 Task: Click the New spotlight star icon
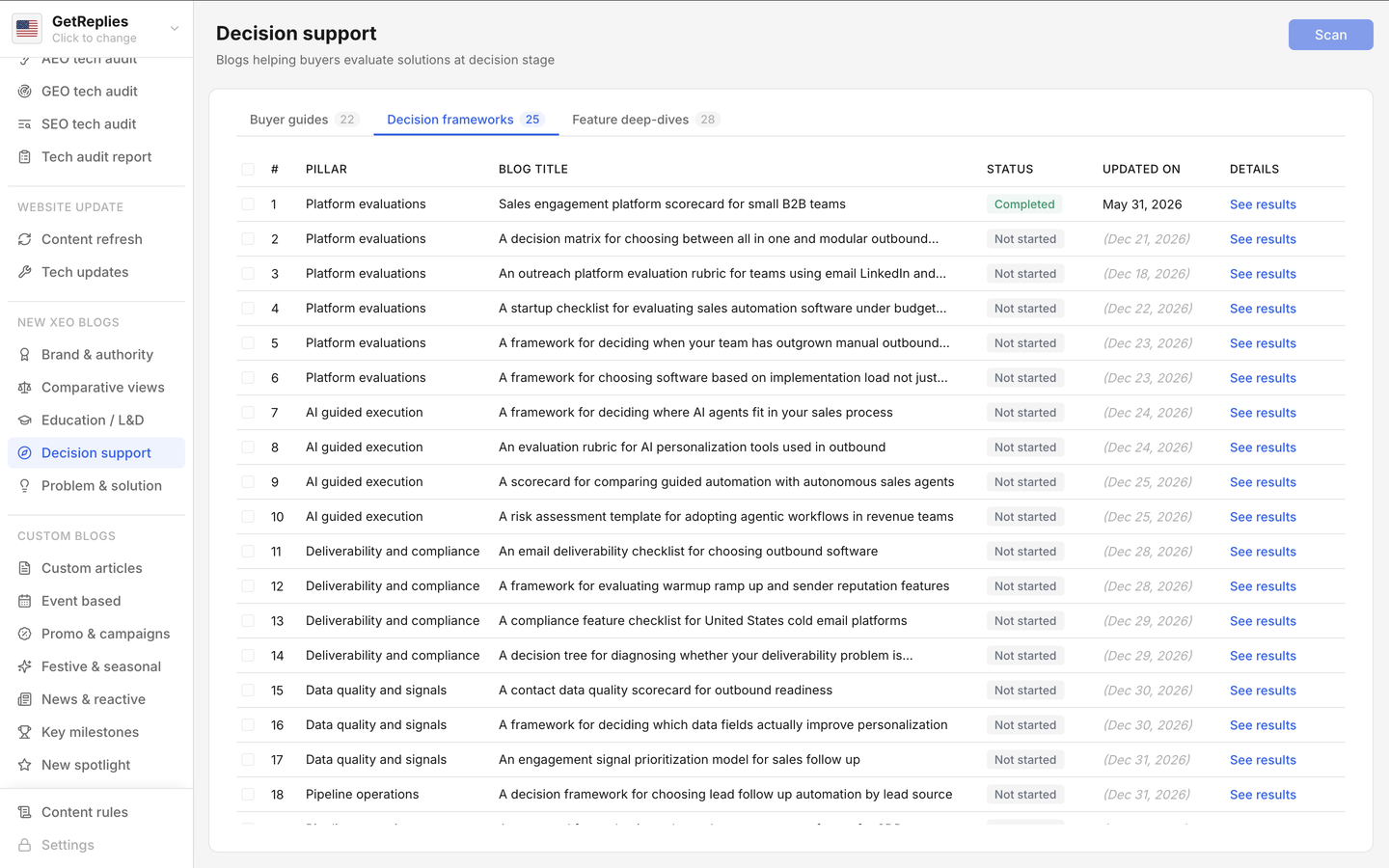pyautogui.click(x=25, y=765)
